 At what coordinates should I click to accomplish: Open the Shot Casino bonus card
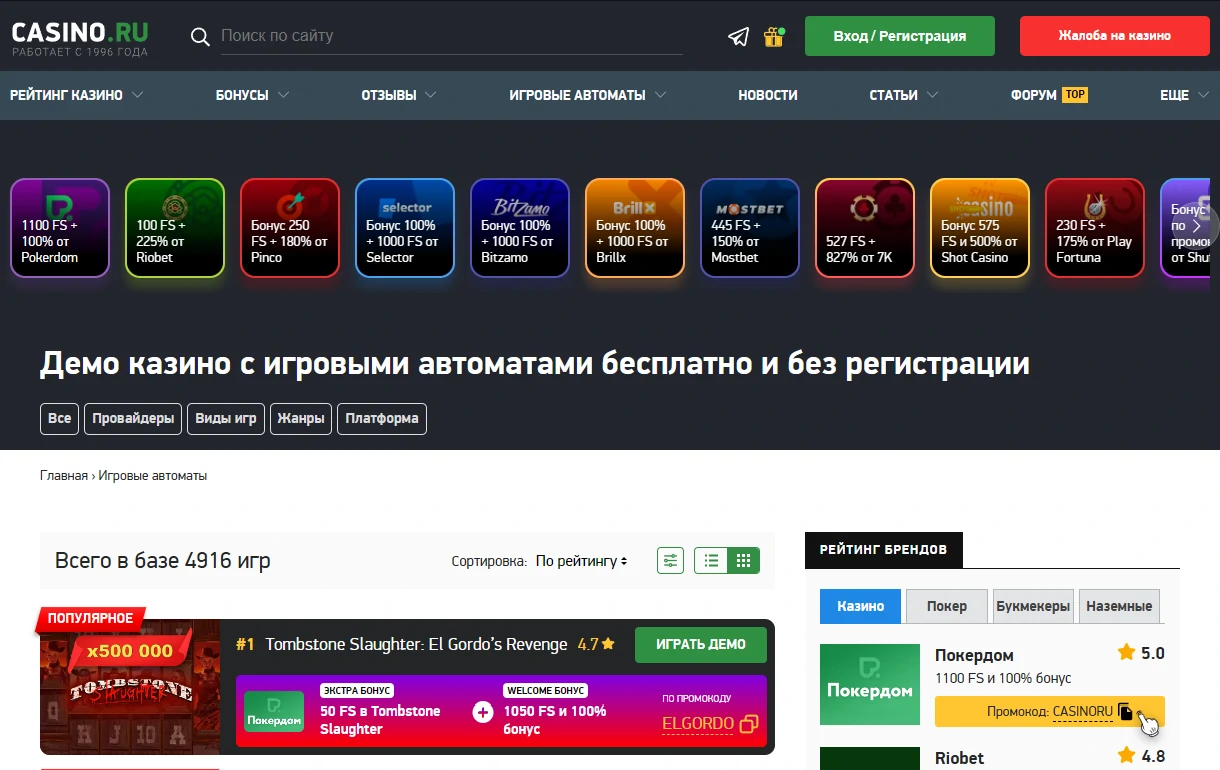980,228
